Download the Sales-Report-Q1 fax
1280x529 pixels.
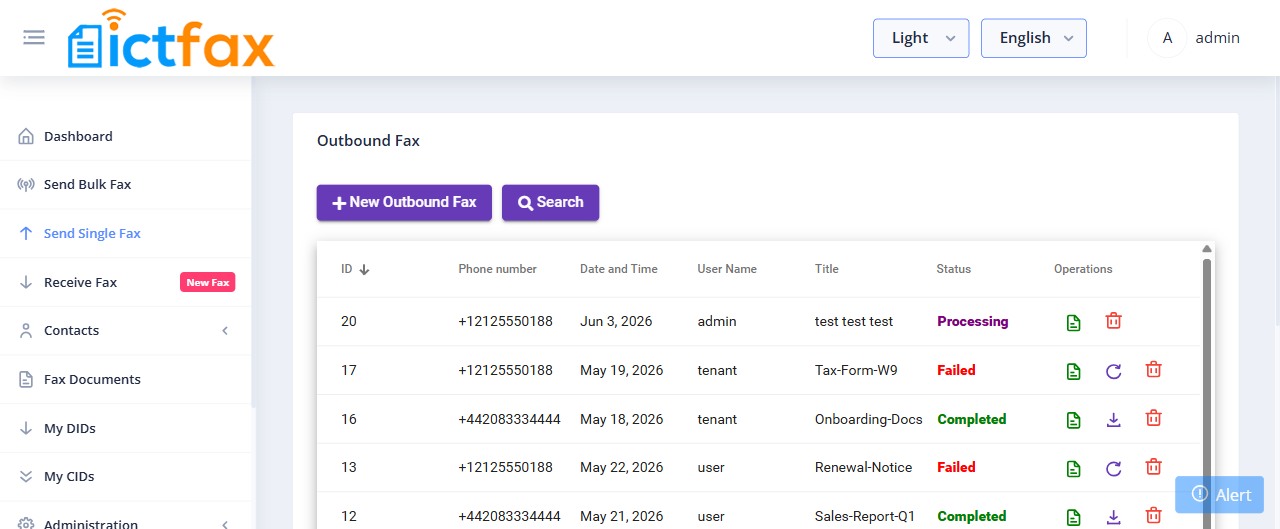pyautogui.click(x=1114, y=517)
